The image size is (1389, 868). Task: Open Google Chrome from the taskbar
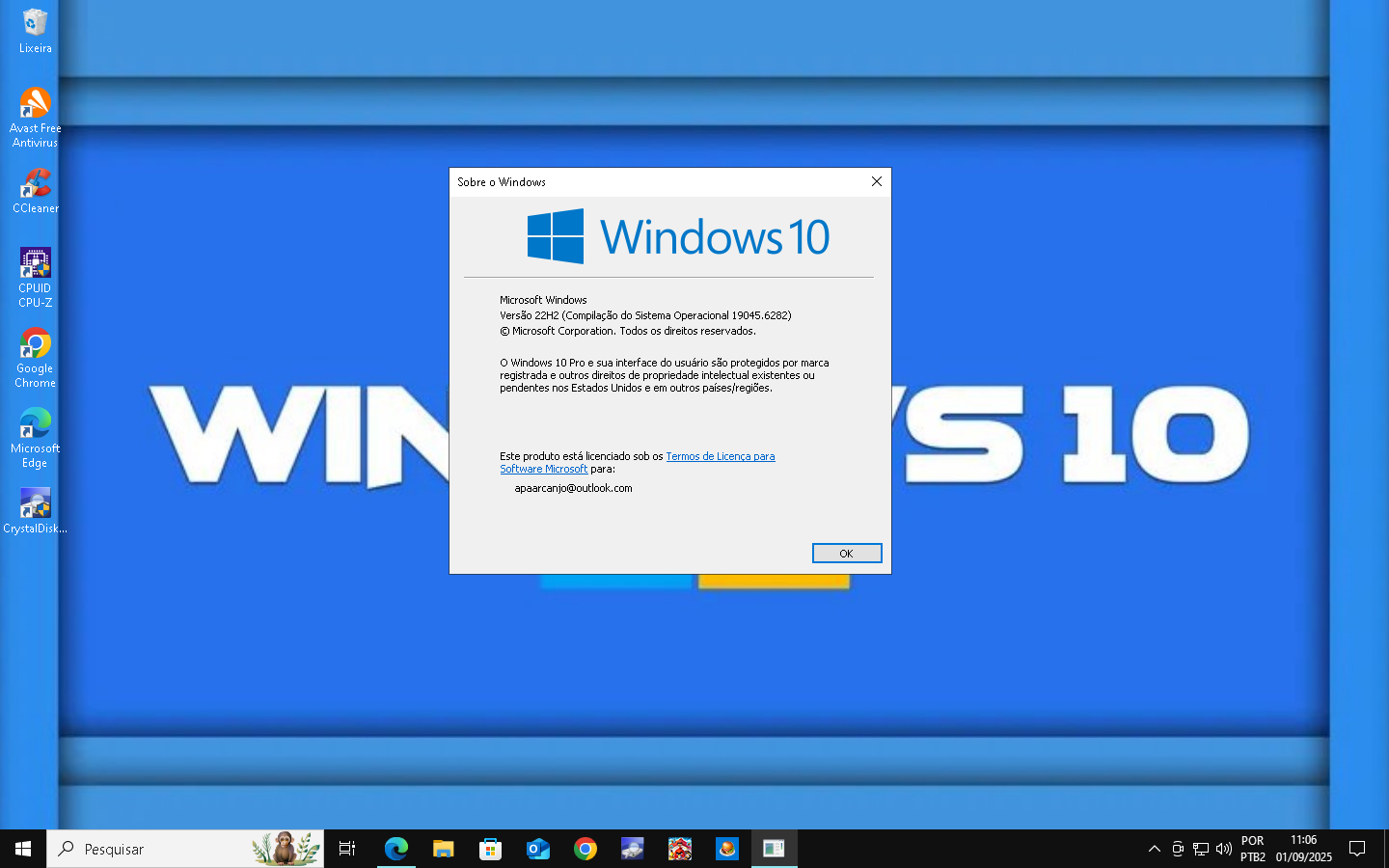pyautogui.click(x=585, y=849)
